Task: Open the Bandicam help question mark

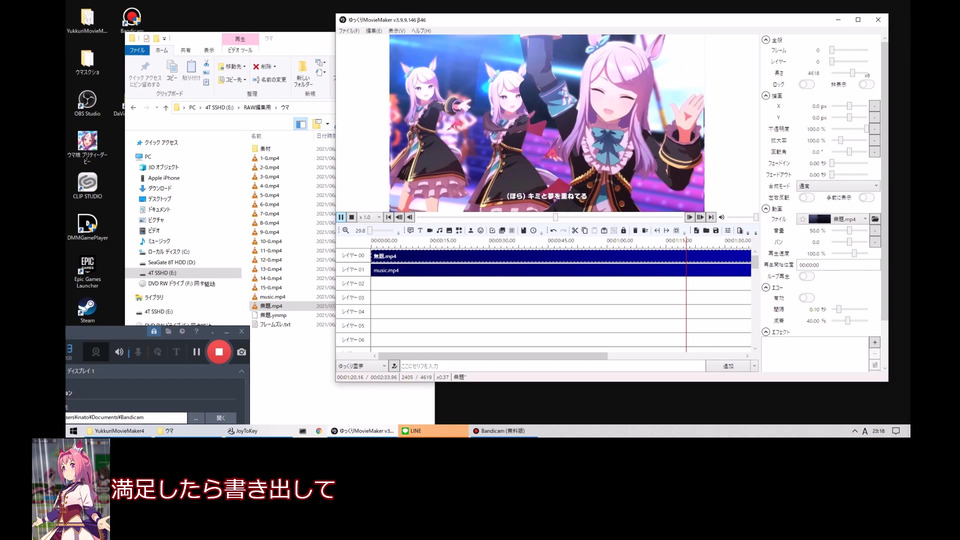Action: 197,331
